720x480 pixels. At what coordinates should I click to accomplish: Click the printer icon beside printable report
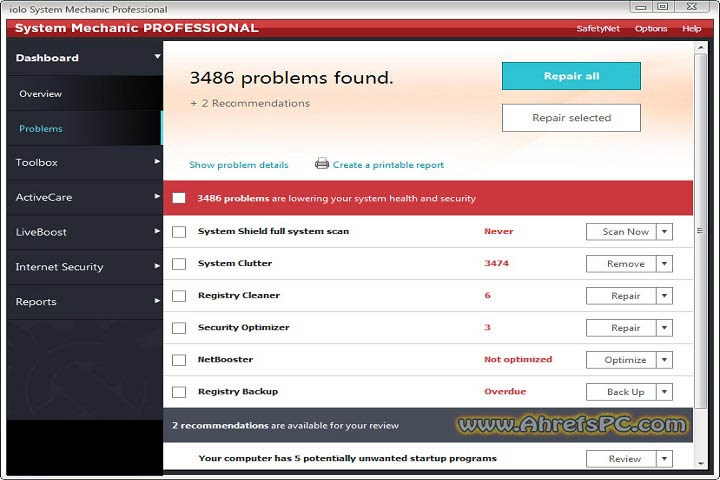coord(322,164)
